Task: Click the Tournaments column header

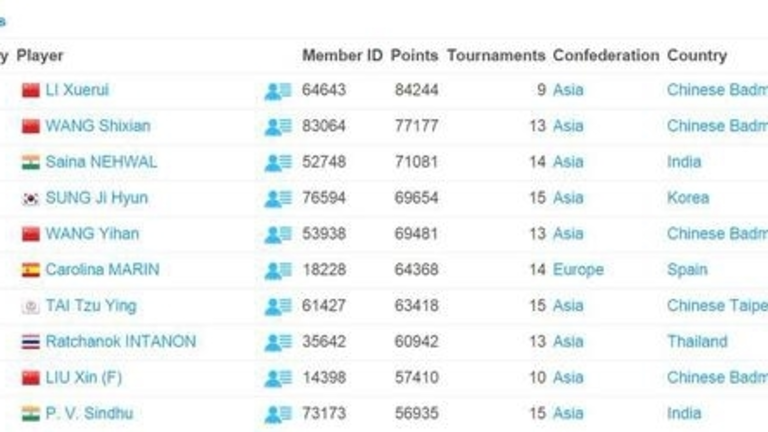Action: (496, 56)
